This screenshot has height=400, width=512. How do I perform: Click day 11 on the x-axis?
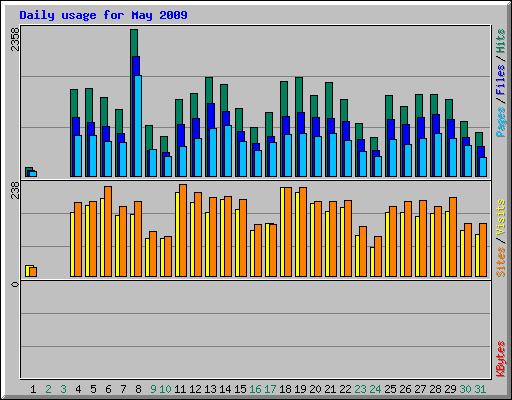coord(180,389)
